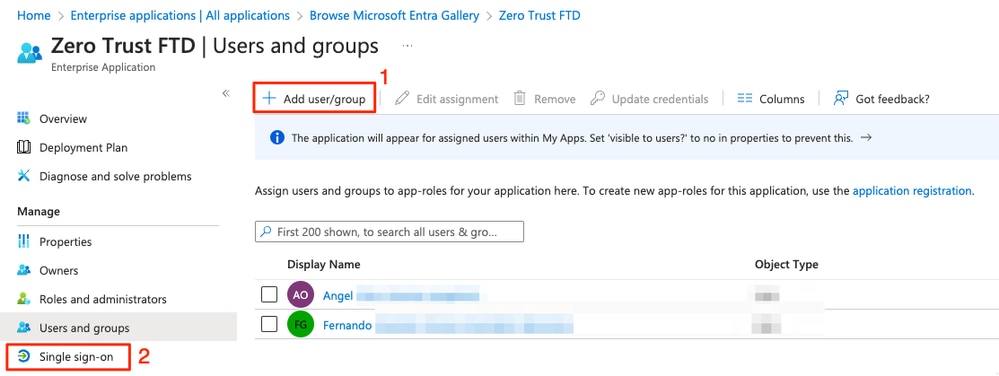Click the FG avatar for Fernando
Image resolution: width=999 pixels, height=376 pixels.
[x=301, y=325]
